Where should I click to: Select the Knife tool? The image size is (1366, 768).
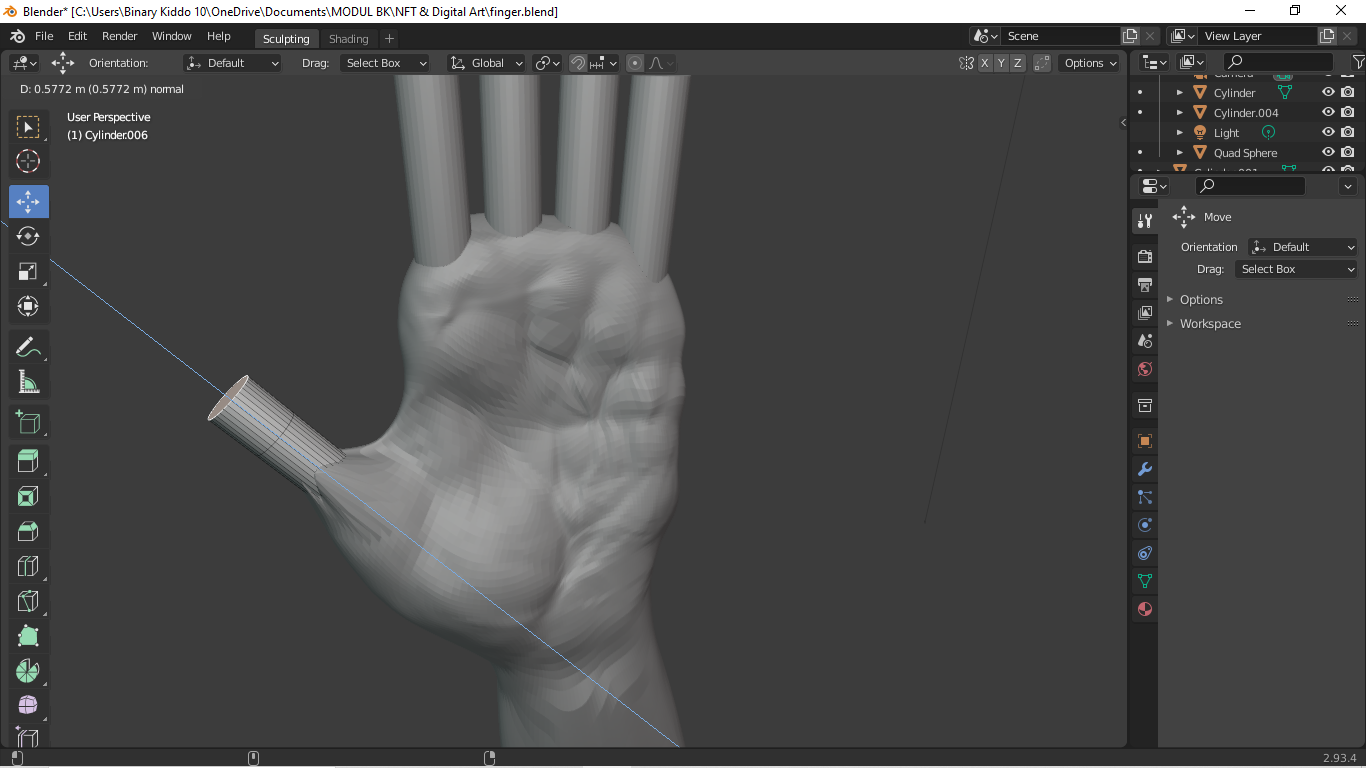pos(28,601)
